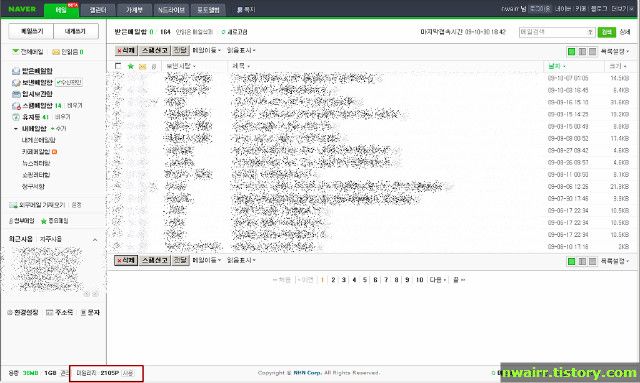Tick the select-all checkbox in header
The width and height of the screenshot is (640, 383).
(118, 66)
